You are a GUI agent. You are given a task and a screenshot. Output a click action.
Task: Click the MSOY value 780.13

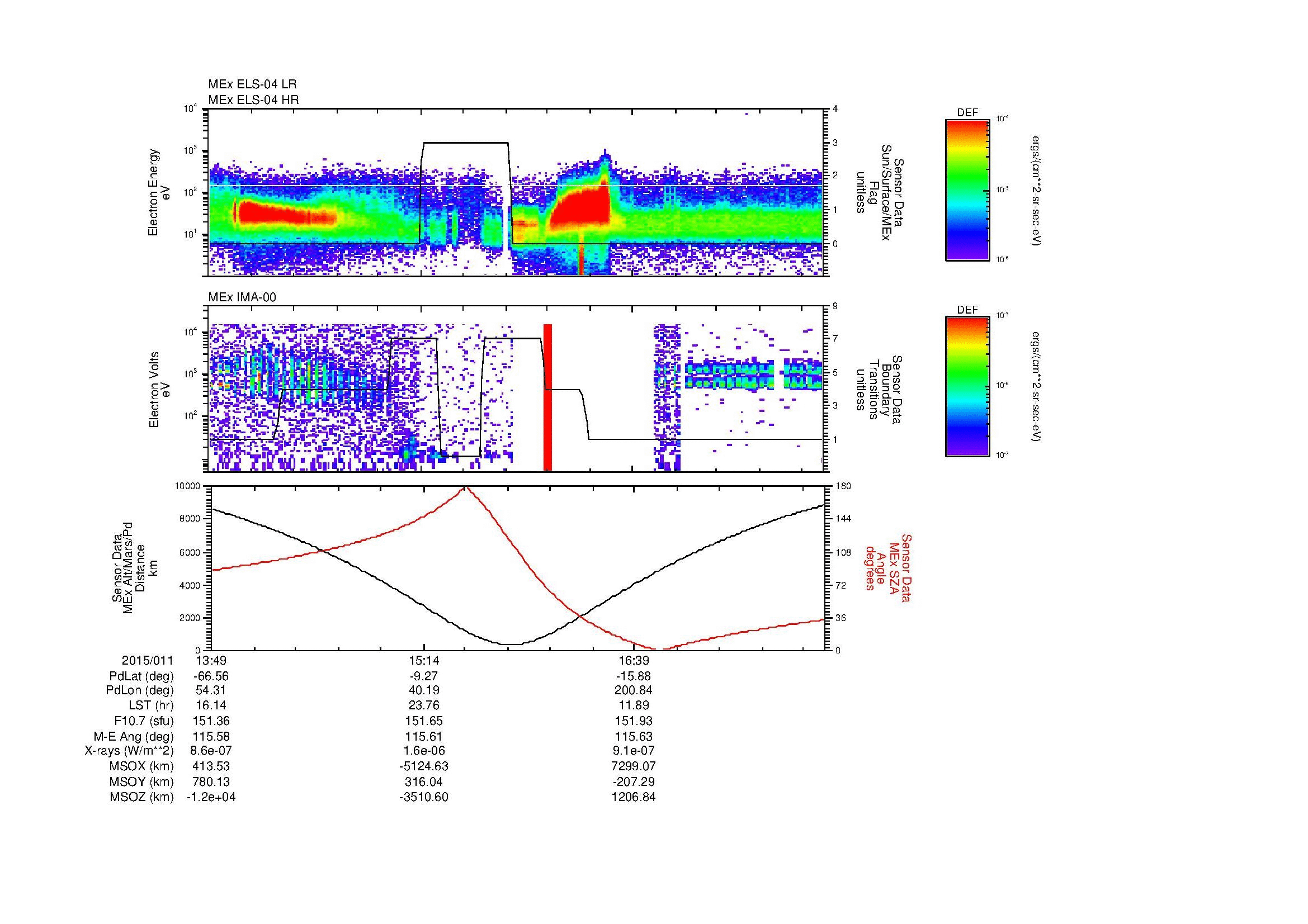point(211,782)
